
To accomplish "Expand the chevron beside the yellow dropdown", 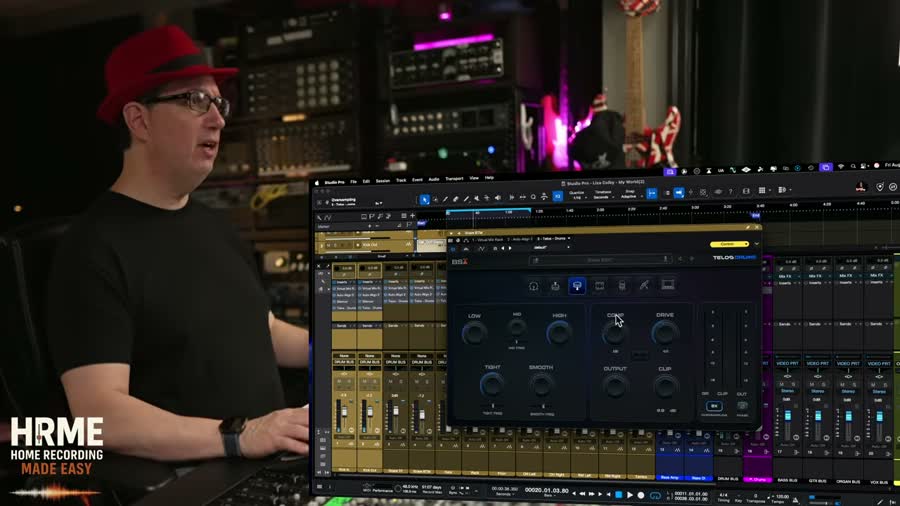I will [x=757, y=244].
